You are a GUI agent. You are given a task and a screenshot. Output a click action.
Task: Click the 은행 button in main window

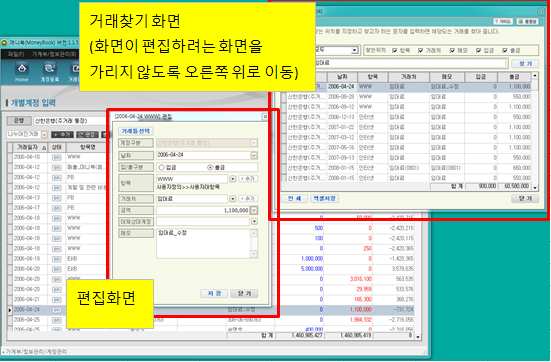tap(19, 121)
